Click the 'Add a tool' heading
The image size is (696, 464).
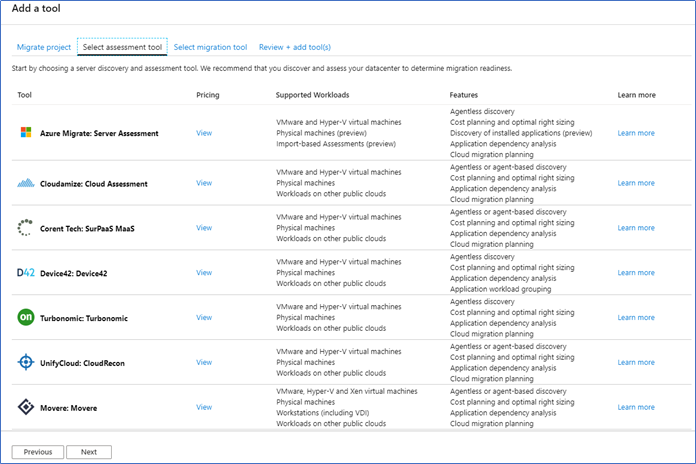pos(36,8)
